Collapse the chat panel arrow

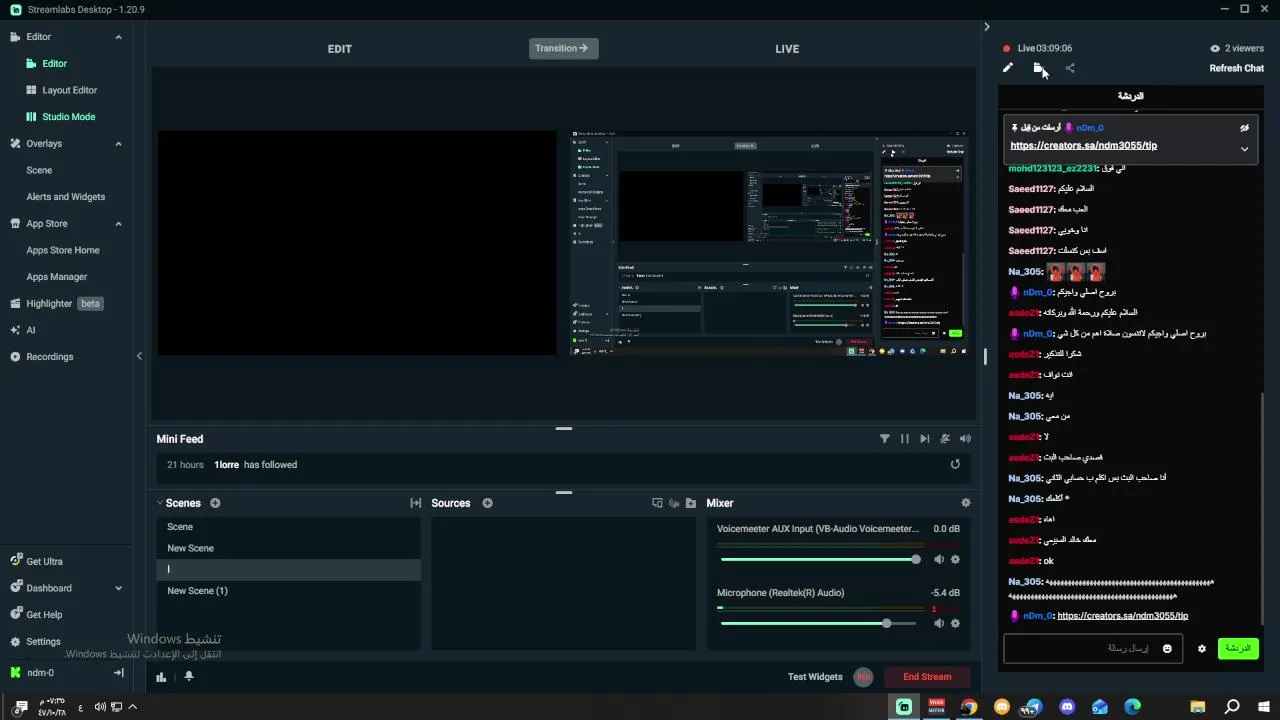tap(987, 27)
